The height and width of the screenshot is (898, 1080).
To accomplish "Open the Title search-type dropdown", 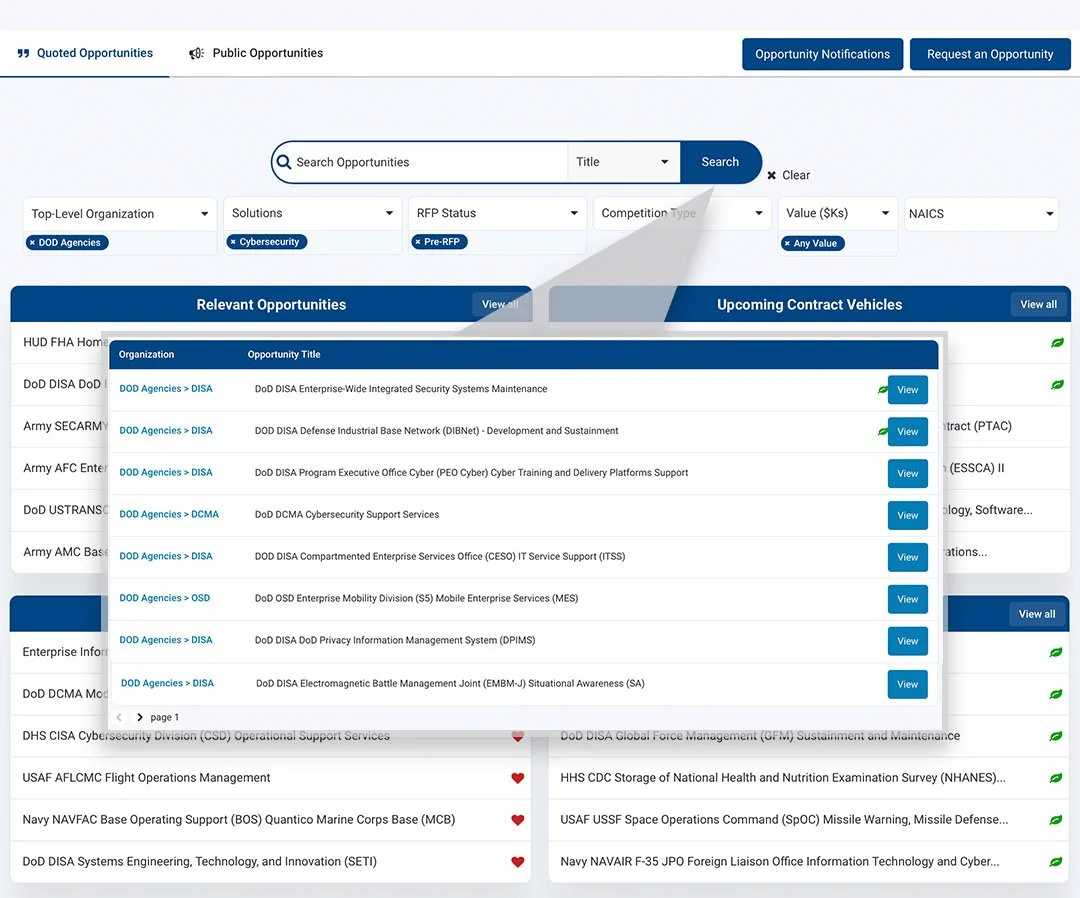I will tap(623, 162).
